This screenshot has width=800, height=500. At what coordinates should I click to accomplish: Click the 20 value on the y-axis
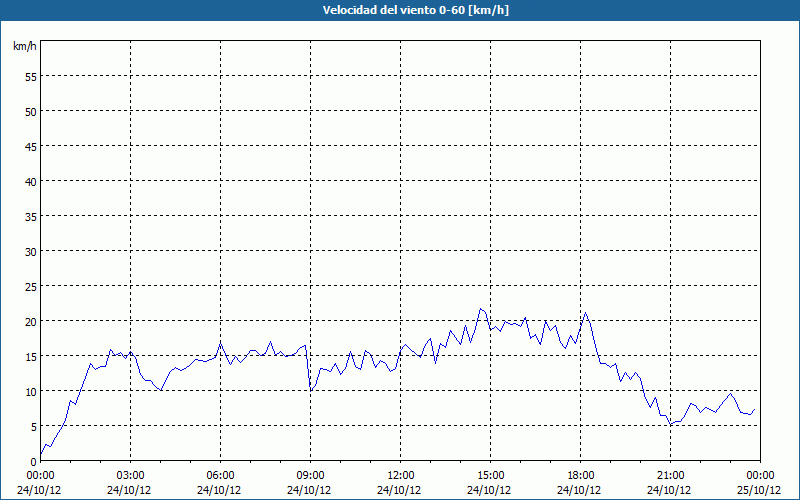[x=31, y=321]
